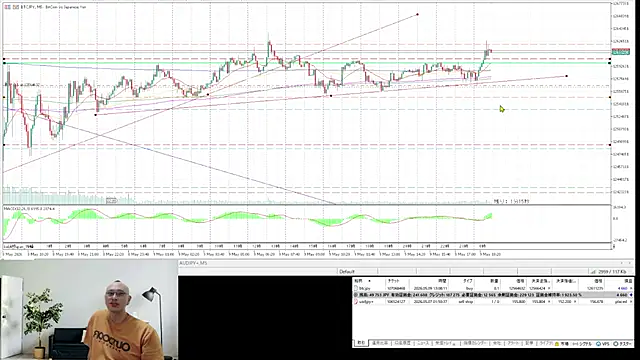Click the MACD indicator label in the subwindow
640x360 pixels.
tap(29, 209)
